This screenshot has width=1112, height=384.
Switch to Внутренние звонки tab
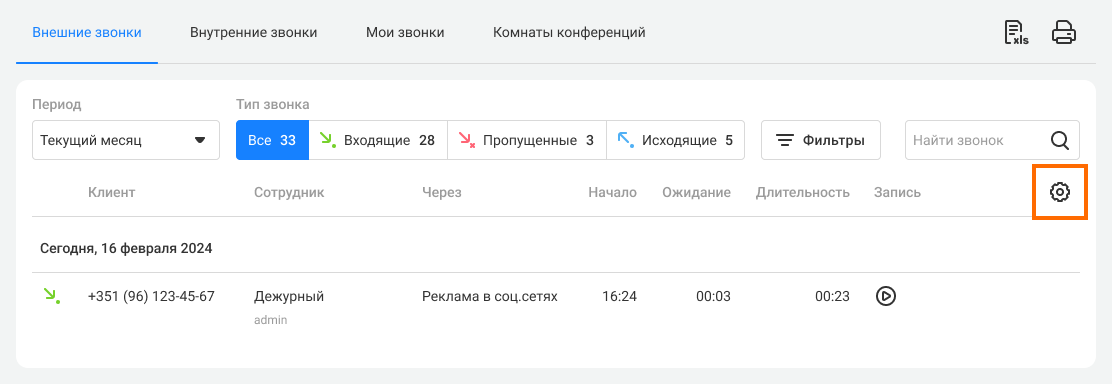(253, 33)
